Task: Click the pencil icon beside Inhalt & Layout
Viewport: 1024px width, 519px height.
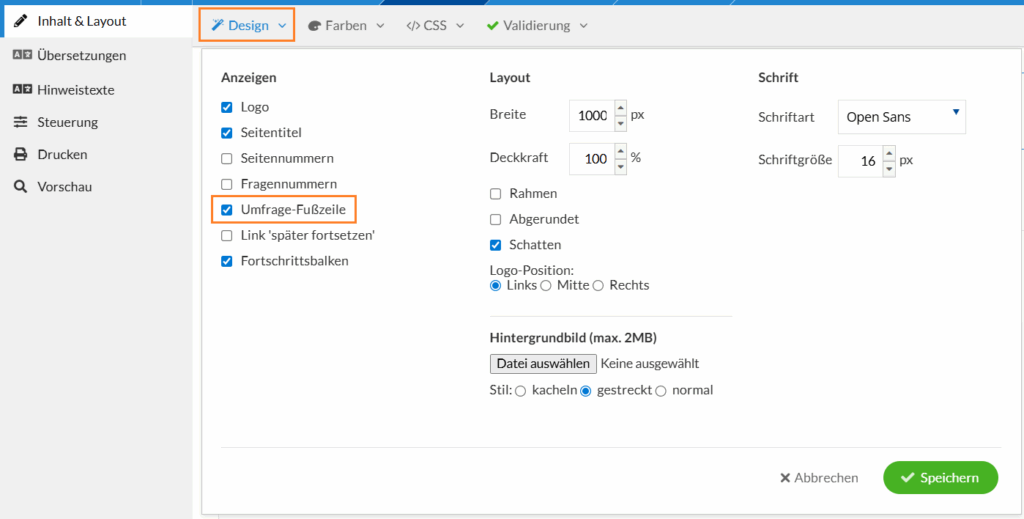Action: [20, 21]
